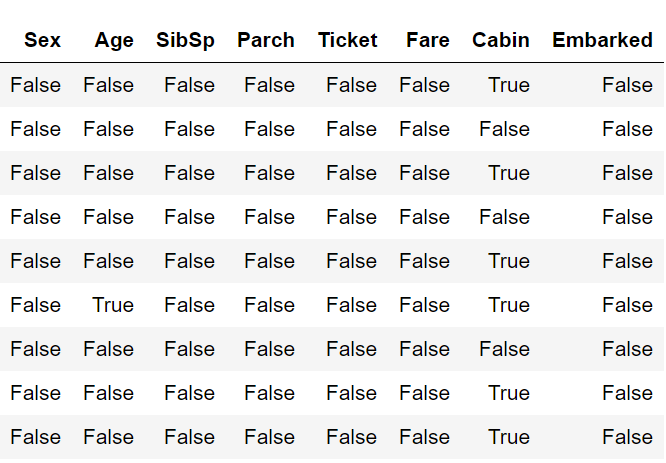Select the last row's Parch False cell
Viewport: 666px width, 463px height.
pos(269,437)
